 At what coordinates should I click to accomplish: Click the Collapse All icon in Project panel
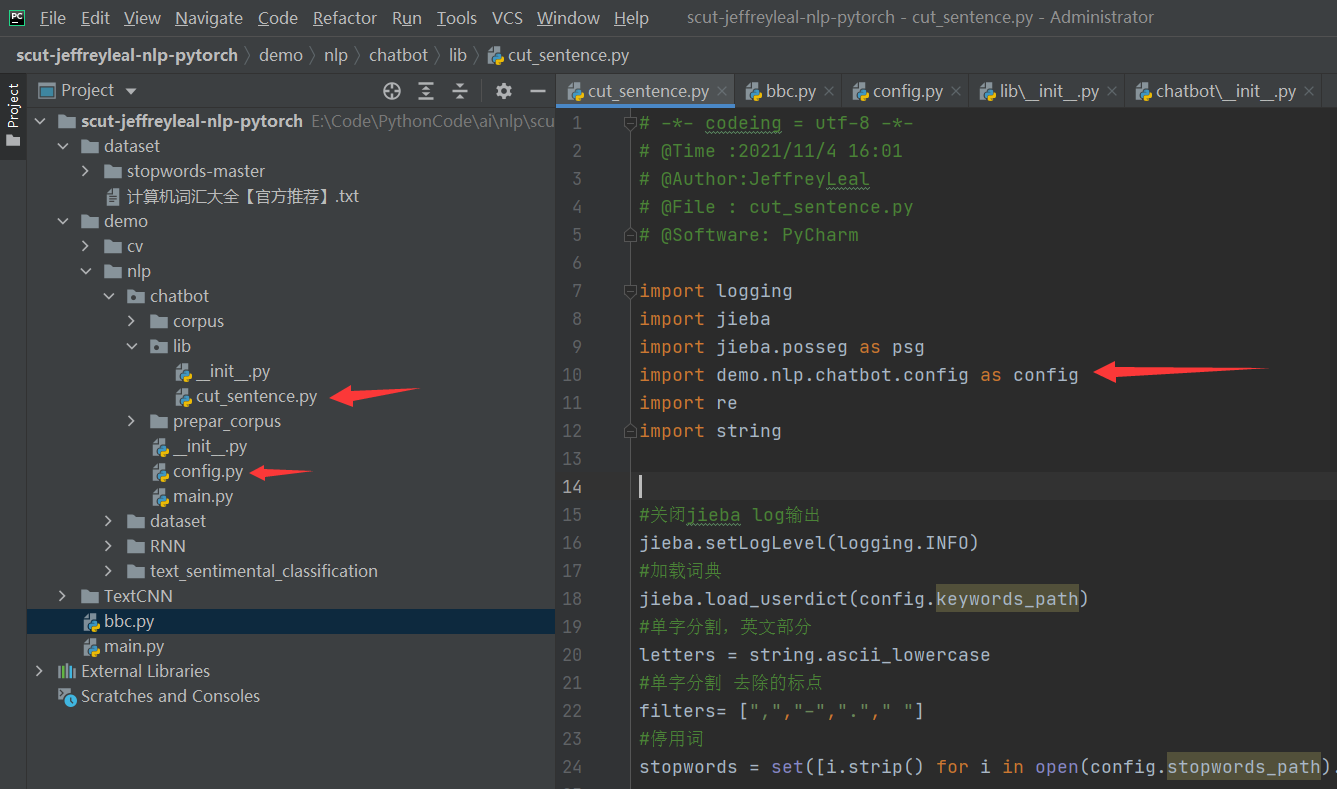pyautogui.click(x=460, y=91)
